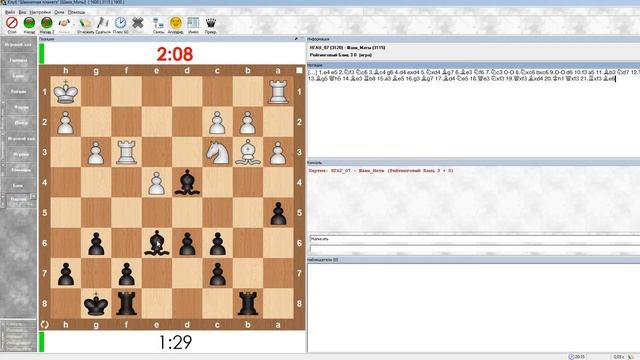
Task: Select the white bishop on b3
Action: [248, 152]
